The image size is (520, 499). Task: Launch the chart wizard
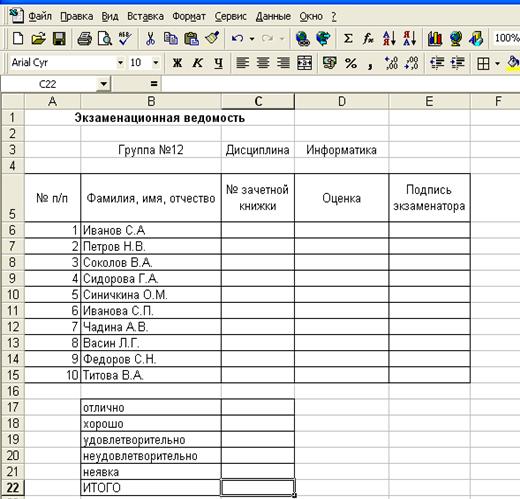pos(435,38)
